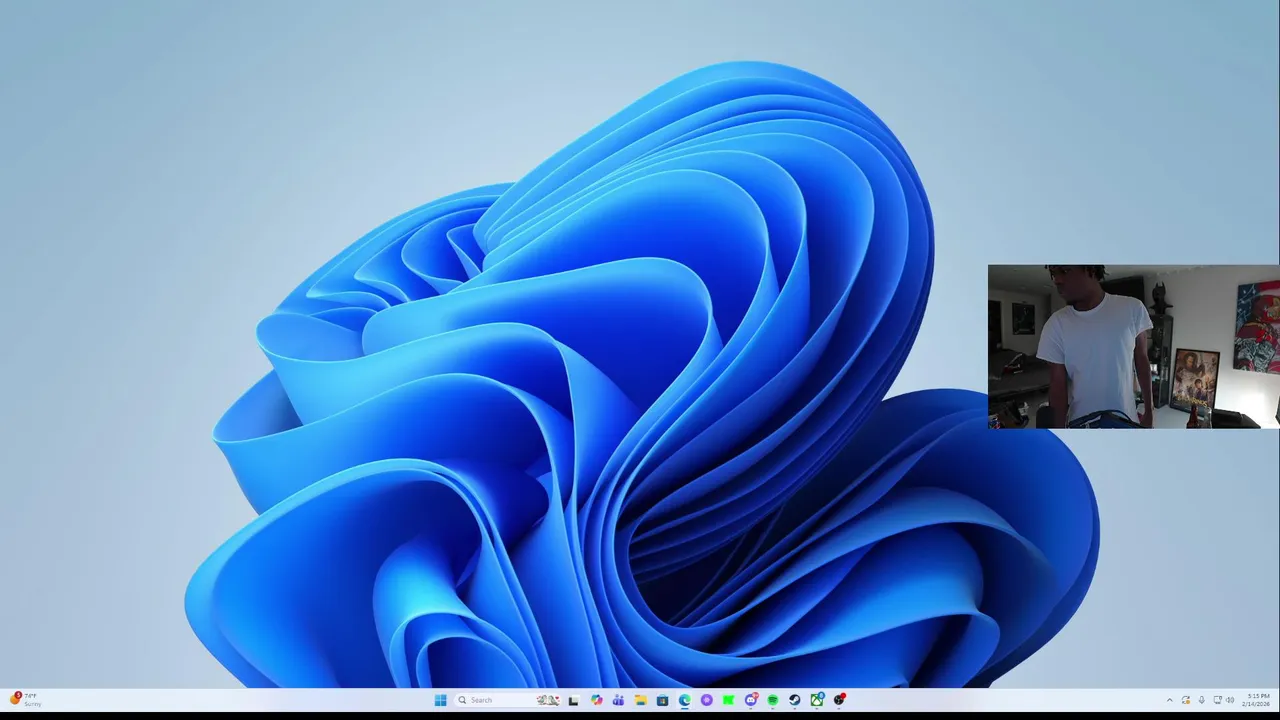Viewport: 1280px width, 720px height.
Task: Open Task View from the taskbar
Action: coord(573,700)
